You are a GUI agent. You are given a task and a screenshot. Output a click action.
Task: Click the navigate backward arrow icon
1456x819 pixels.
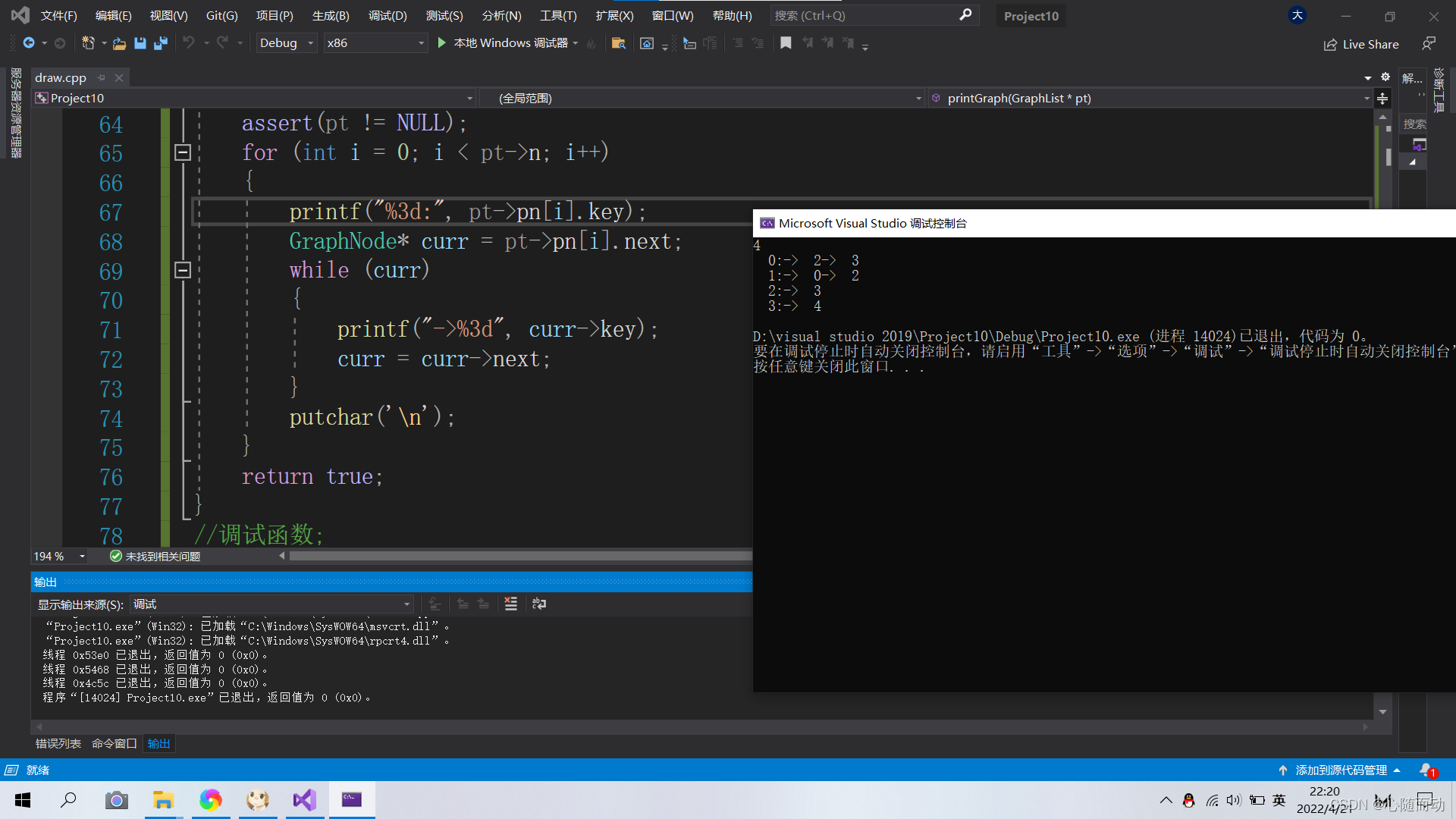29,43
